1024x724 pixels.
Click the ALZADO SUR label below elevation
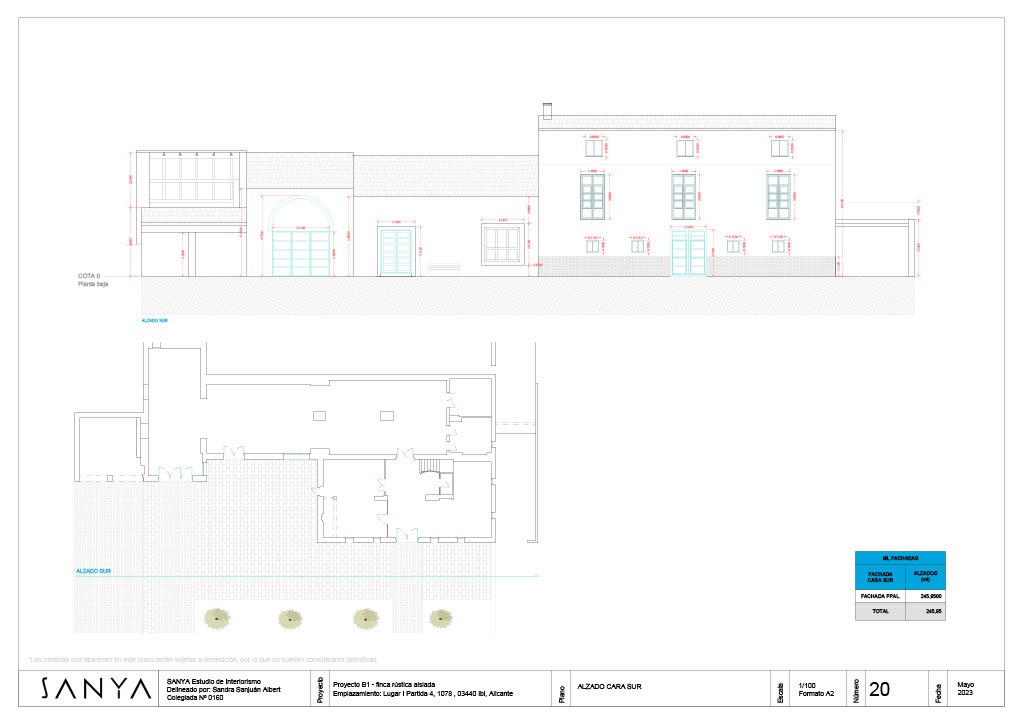(155, 323)
